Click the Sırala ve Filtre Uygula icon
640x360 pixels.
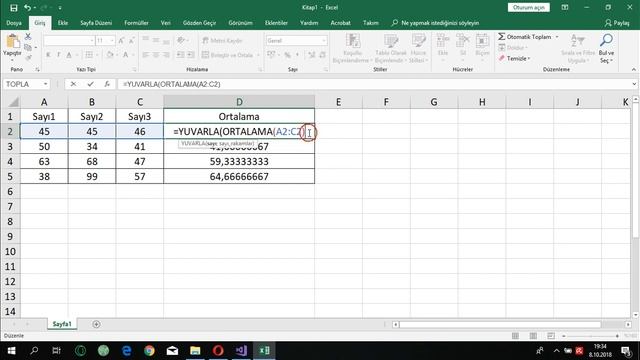[x=578, y=41]
